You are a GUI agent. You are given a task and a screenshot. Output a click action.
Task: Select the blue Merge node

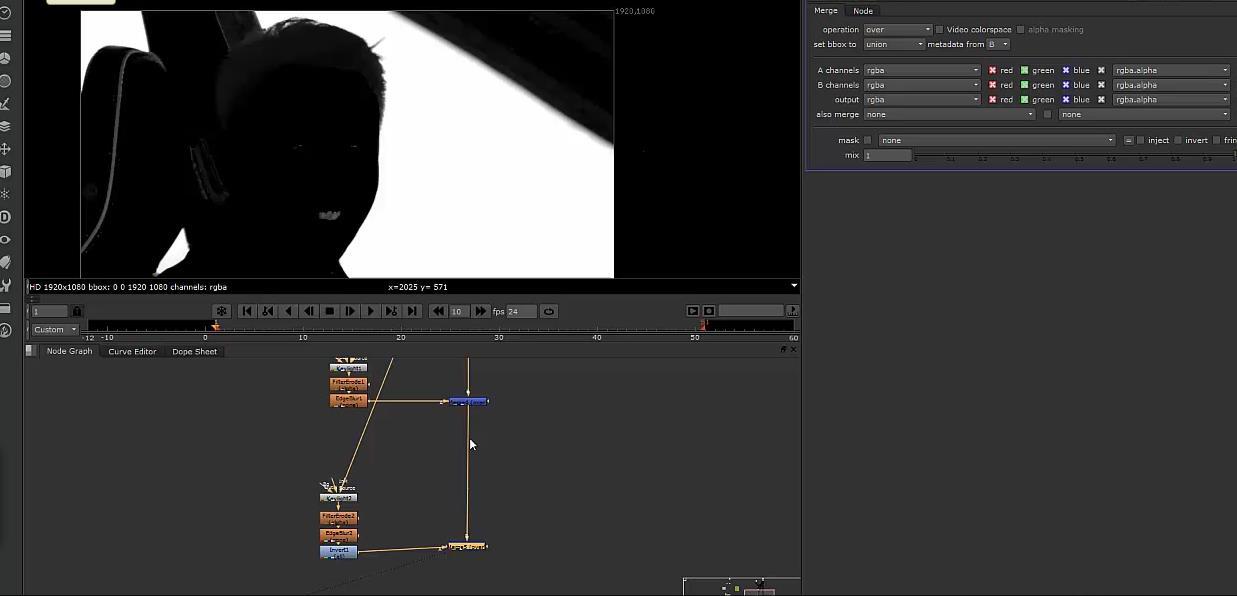[468, 401]
